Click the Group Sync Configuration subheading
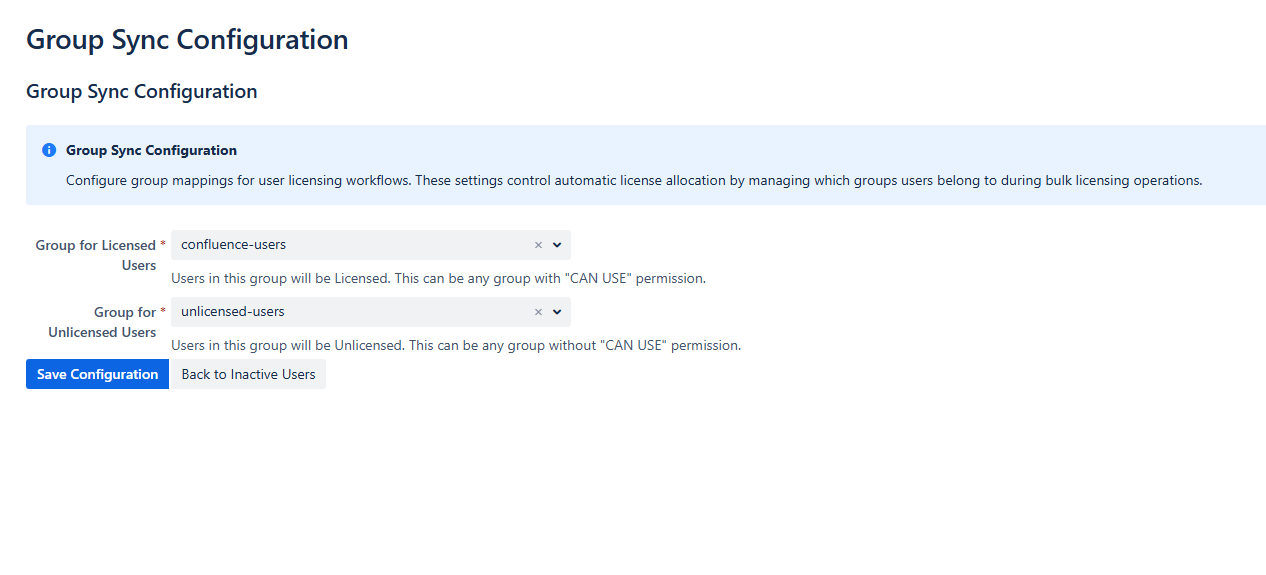The image size is (1266, 575). 141,91
